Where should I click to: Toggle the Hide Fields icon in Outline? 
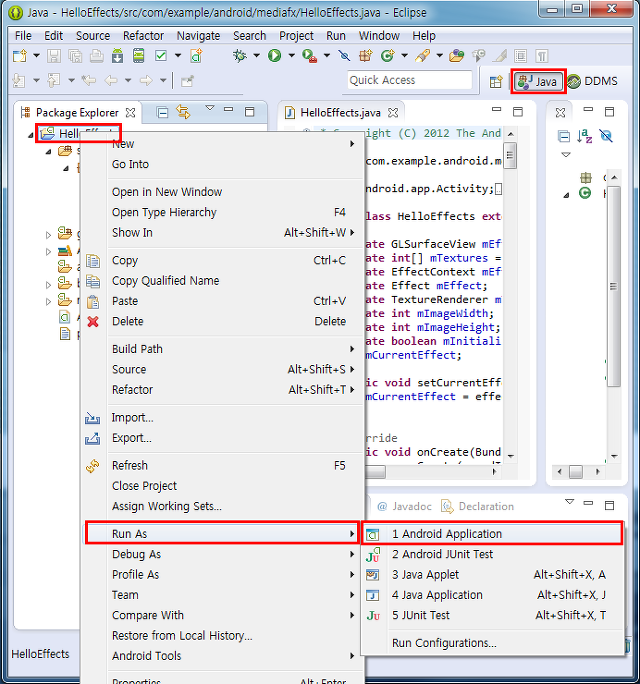point(606,137)
